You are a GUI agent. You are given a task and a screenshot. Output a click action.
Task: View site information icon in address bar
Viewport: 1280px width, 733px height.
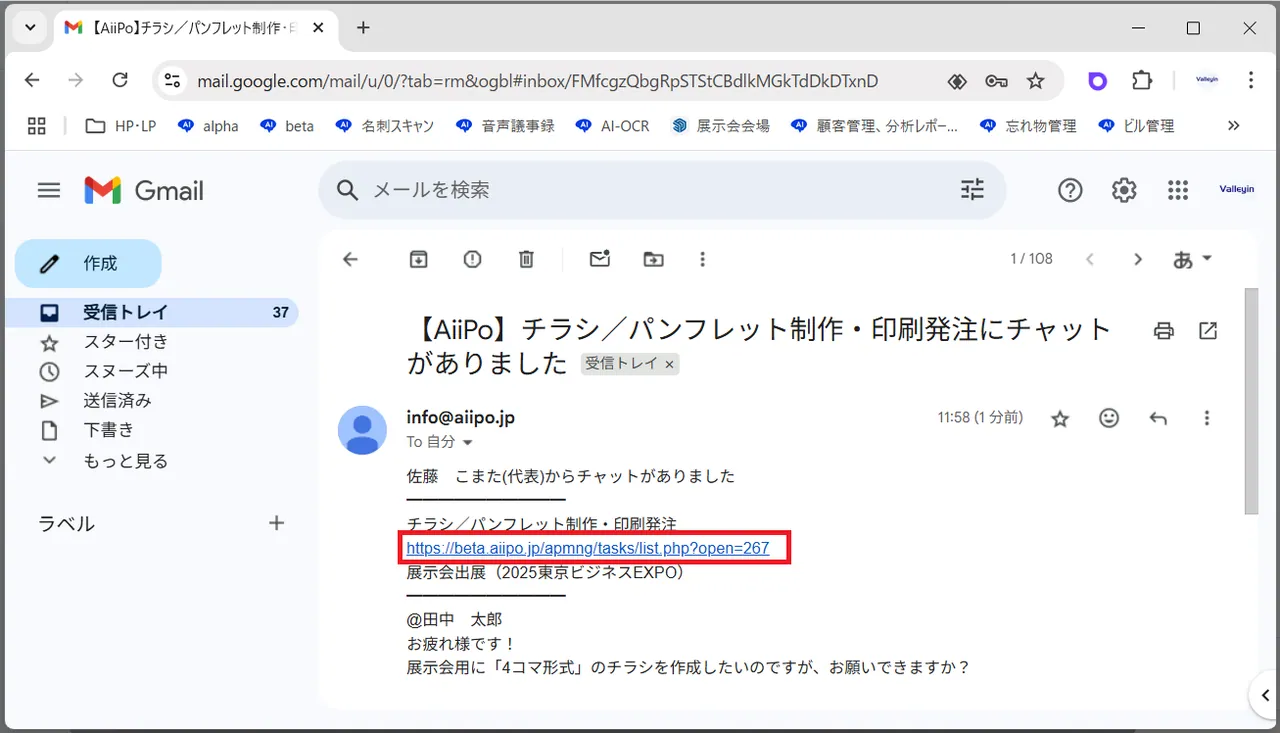click(x=172, y=81)
